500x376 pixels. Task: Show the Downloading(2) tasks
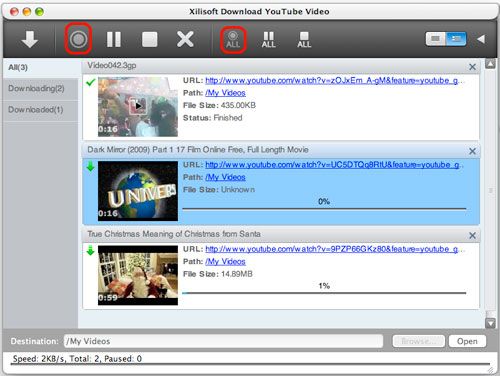pos(41,89)
